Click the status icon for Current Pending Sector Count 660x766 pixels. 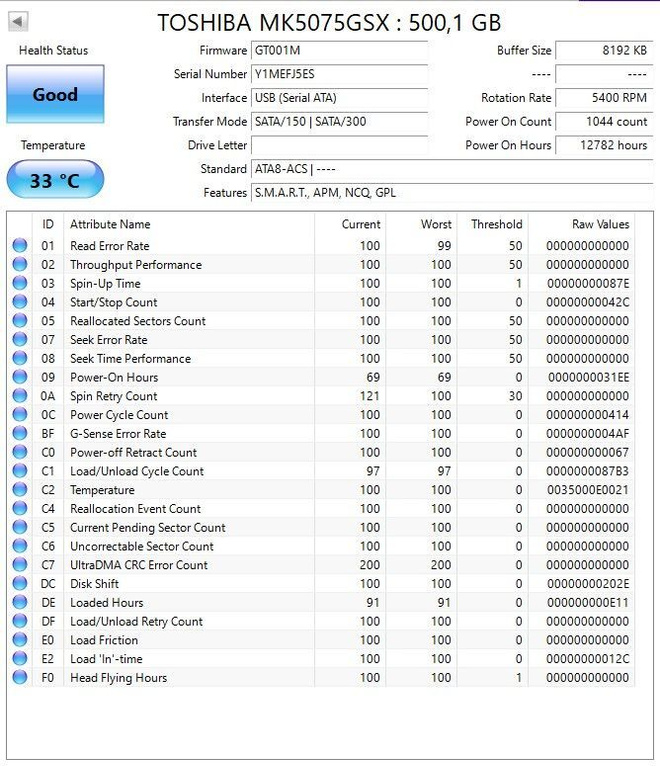point(20,527)
